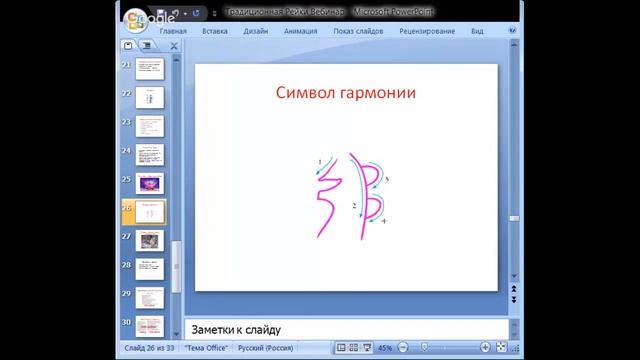Switch to Outline pane tab

click(147, 45)
